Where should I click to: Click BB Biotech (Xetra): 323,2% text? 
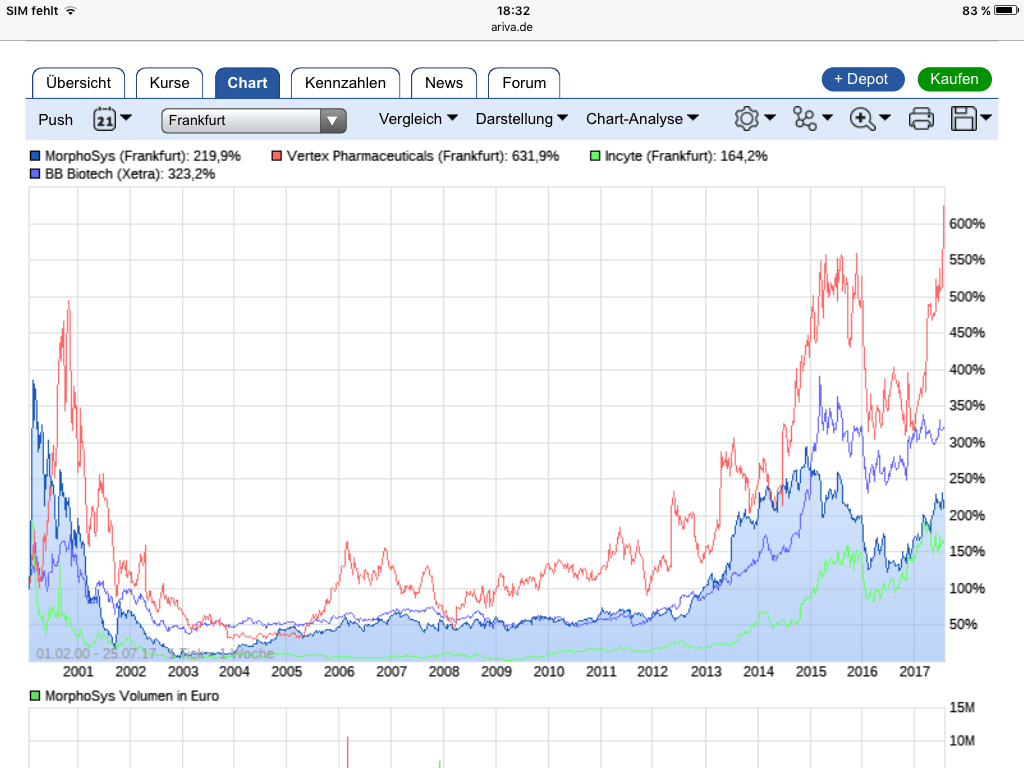(129, 174)
